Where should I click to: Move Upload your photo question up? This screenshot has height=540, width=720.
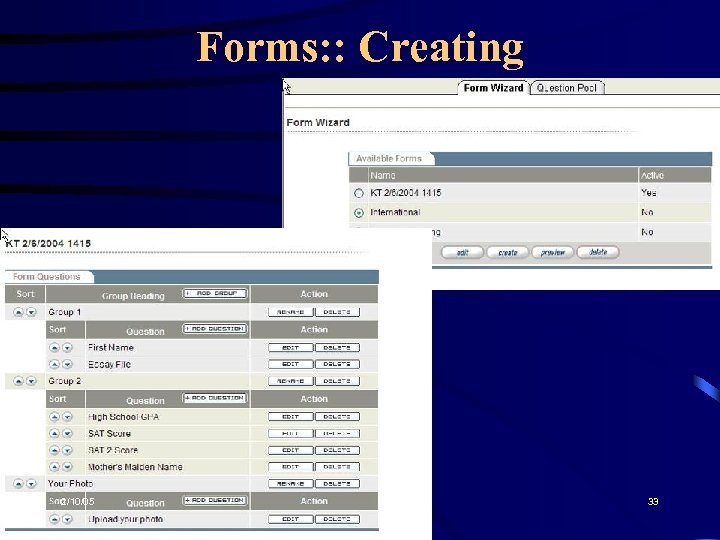(x=55, y=519)
